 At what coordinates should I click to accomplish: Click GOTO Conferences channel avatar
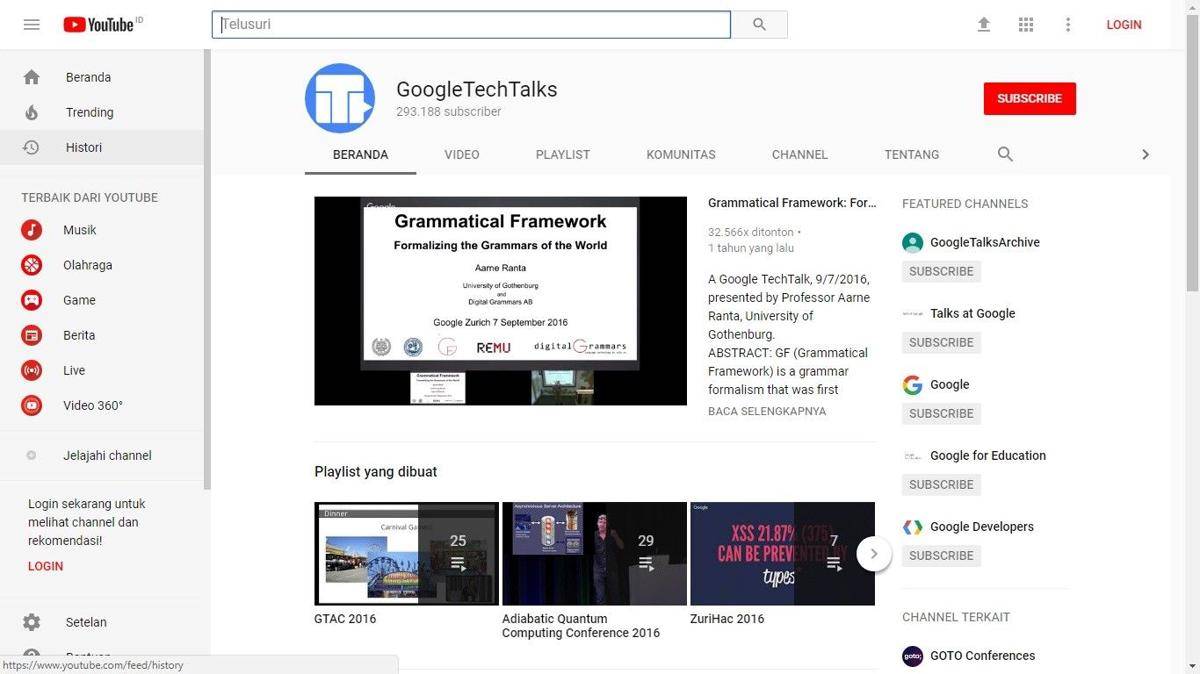(x=912, y=656)
